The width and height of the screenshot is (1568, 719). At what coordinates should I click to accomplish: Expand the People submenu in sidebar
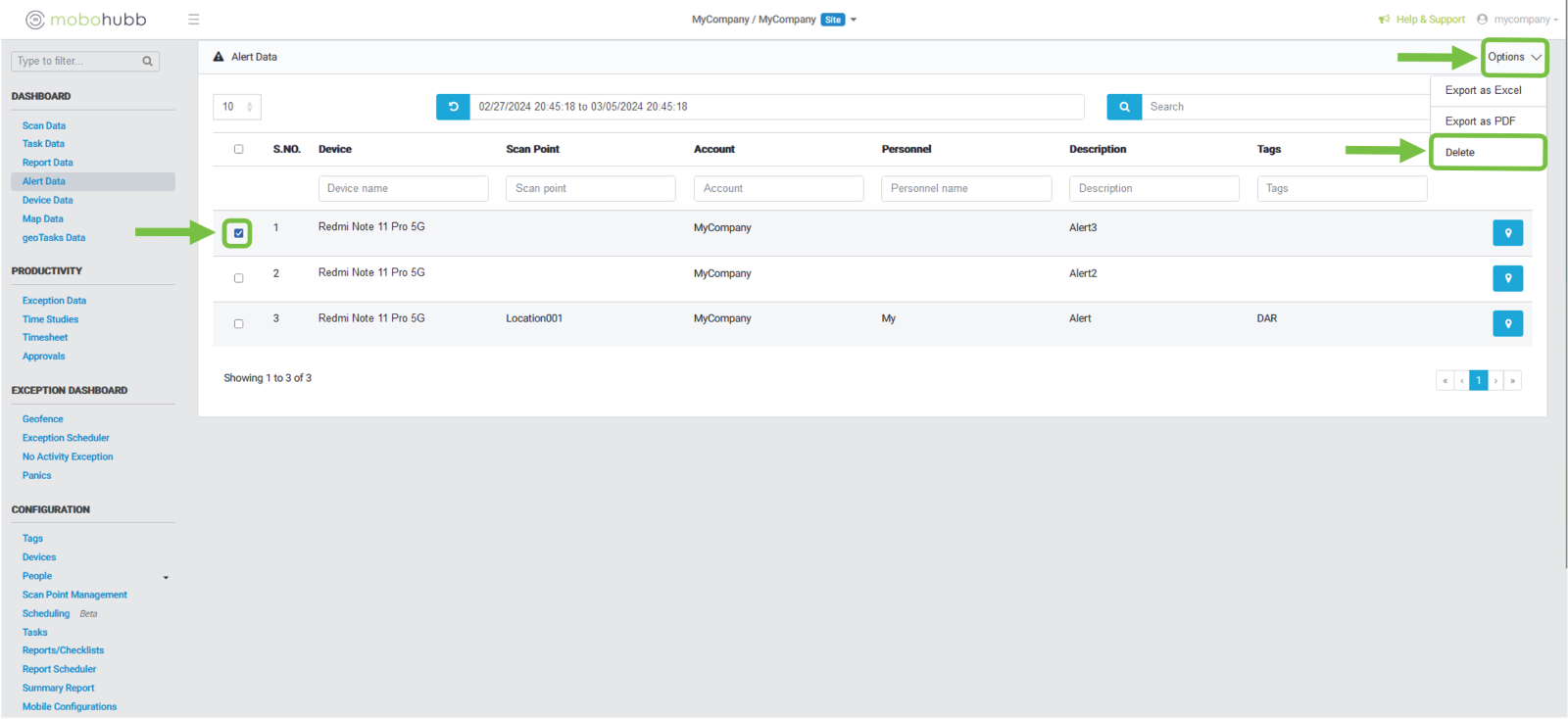pos(166,577)
